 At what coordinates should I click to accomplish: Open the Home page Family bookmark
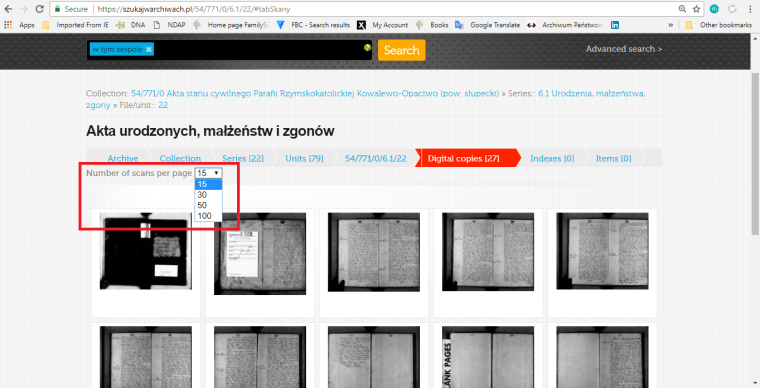(231, 25)
